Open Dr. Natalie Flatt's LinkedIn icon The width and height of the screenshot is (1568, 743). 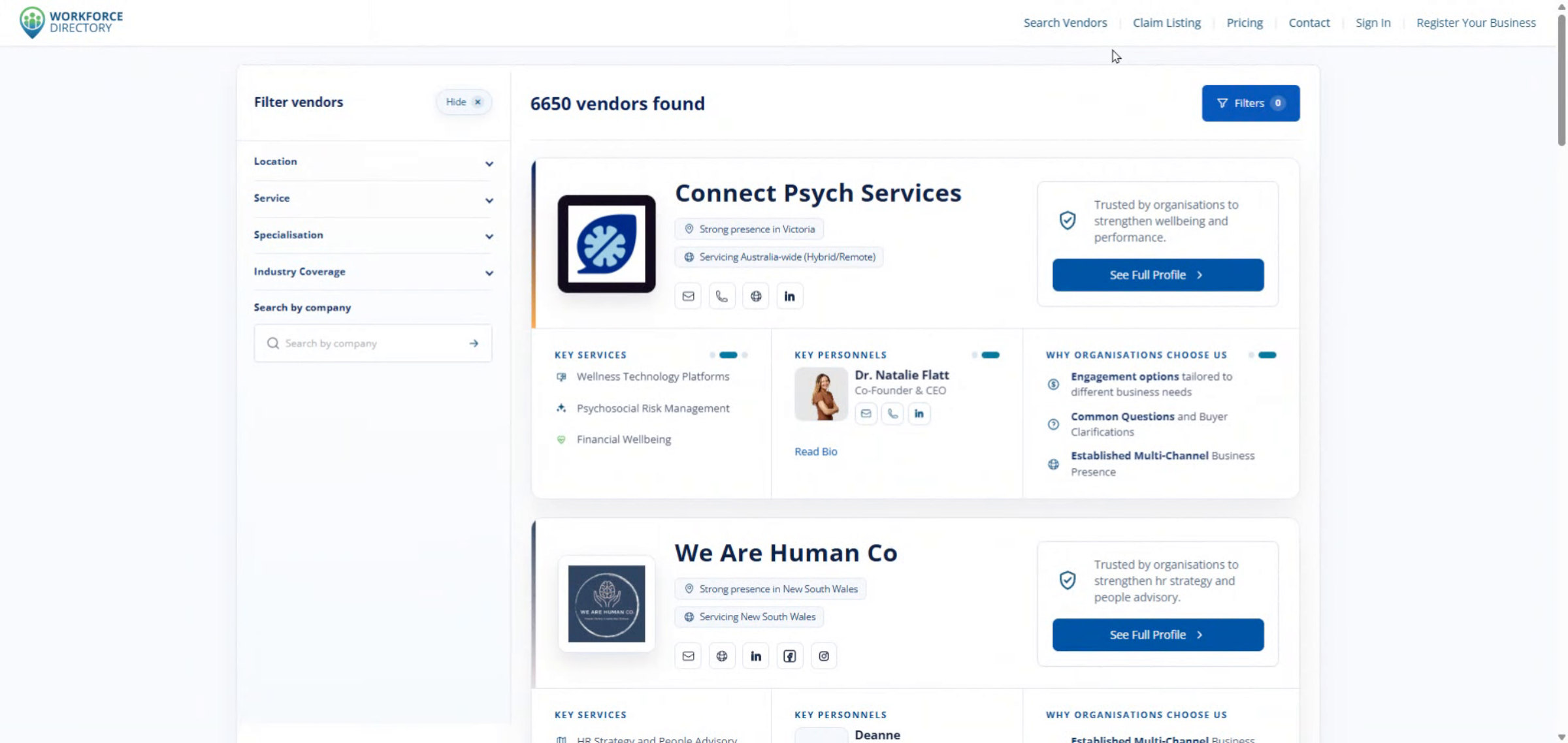coord(919,413)
